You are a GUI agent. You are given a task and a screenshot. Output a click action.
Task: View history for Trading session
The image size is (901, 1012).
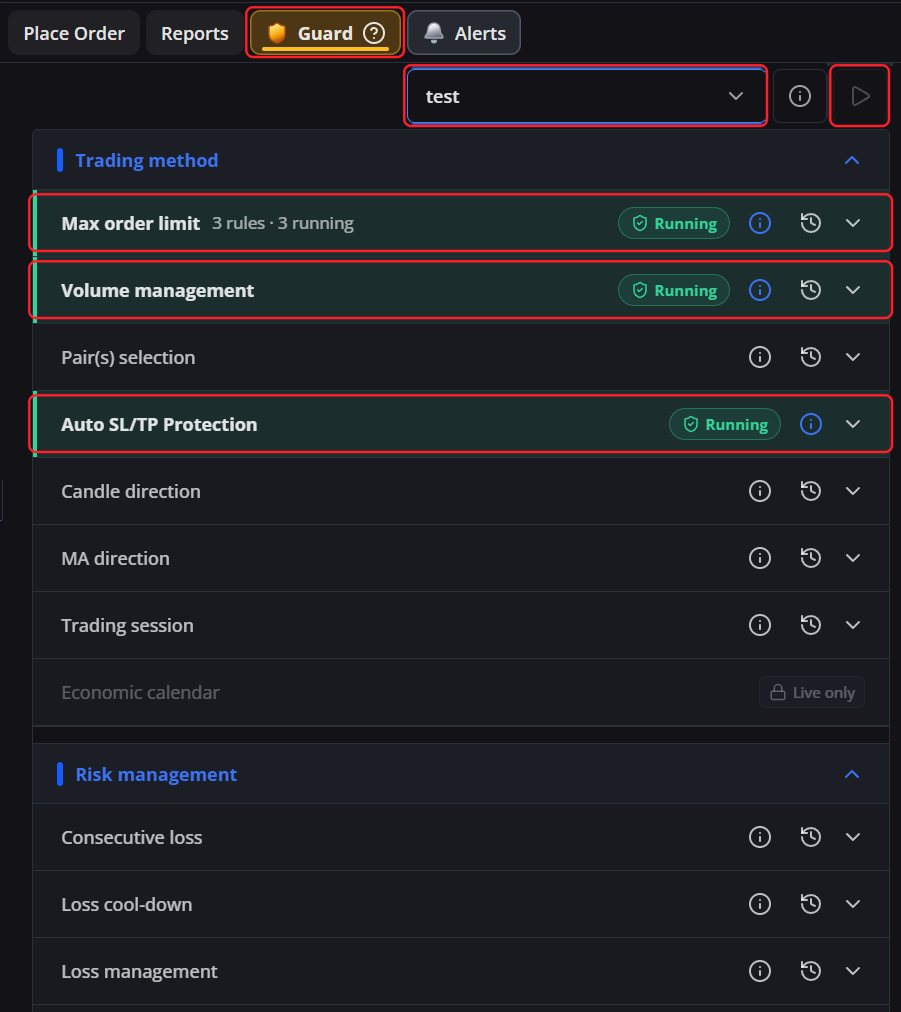811,625
